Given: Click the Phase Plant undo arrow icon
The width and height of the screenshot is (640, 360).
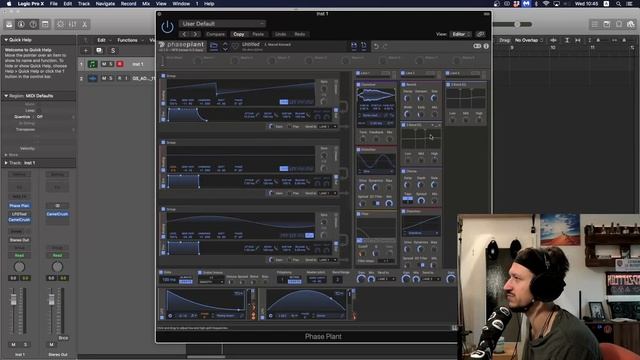Looking at the screenshot, I should tap(376, 46).
